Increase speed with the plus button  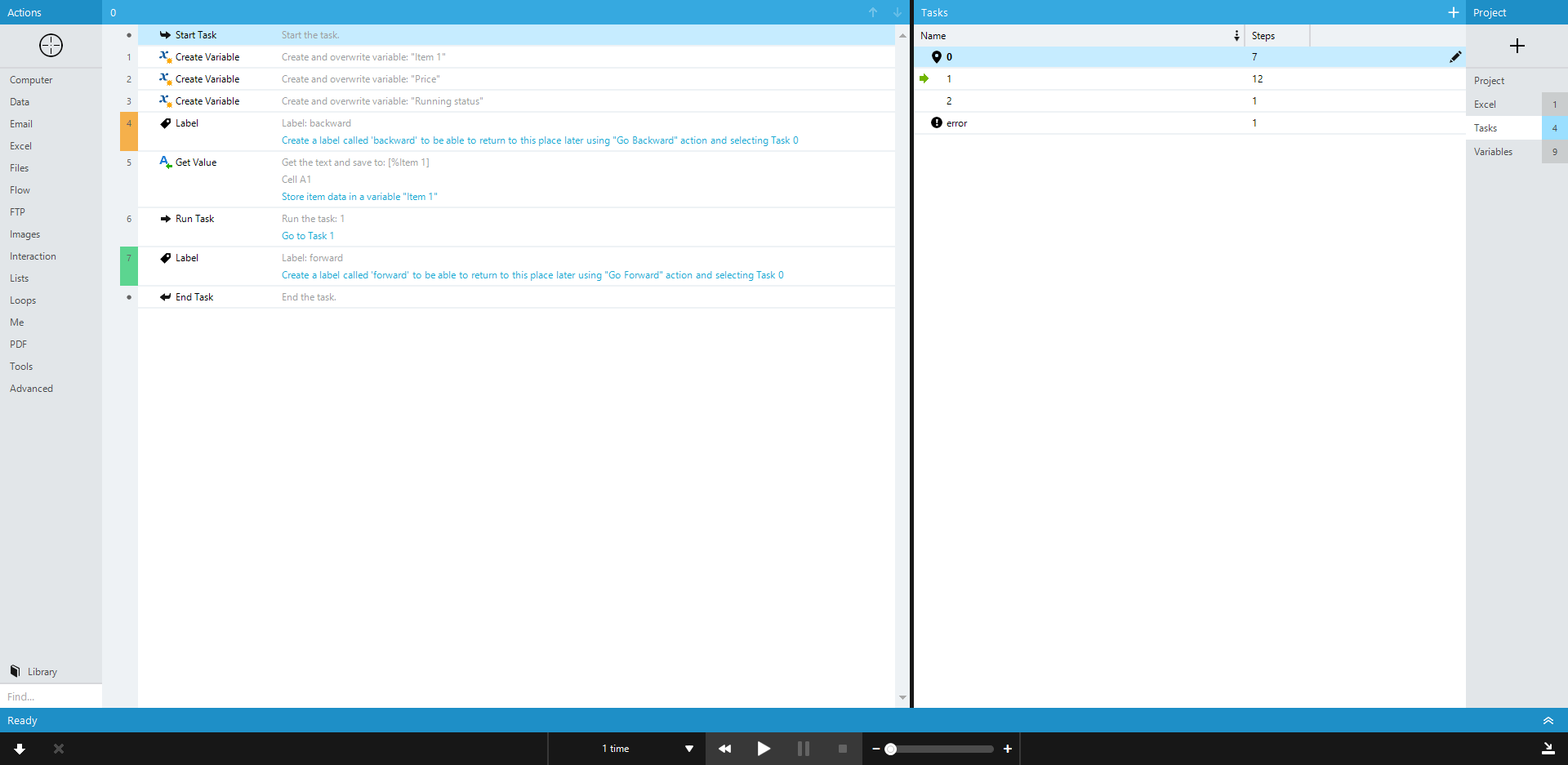(1008, 749)
